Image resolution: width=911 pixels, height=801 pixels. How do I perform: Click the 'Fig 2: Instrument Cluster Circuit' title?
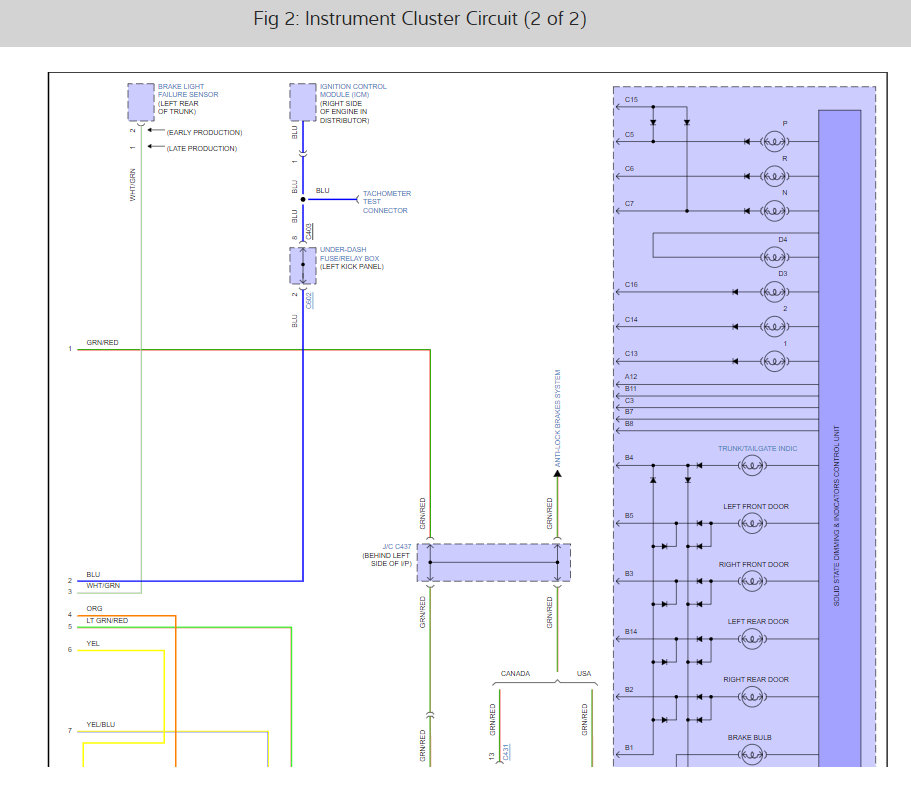point(419,19)
